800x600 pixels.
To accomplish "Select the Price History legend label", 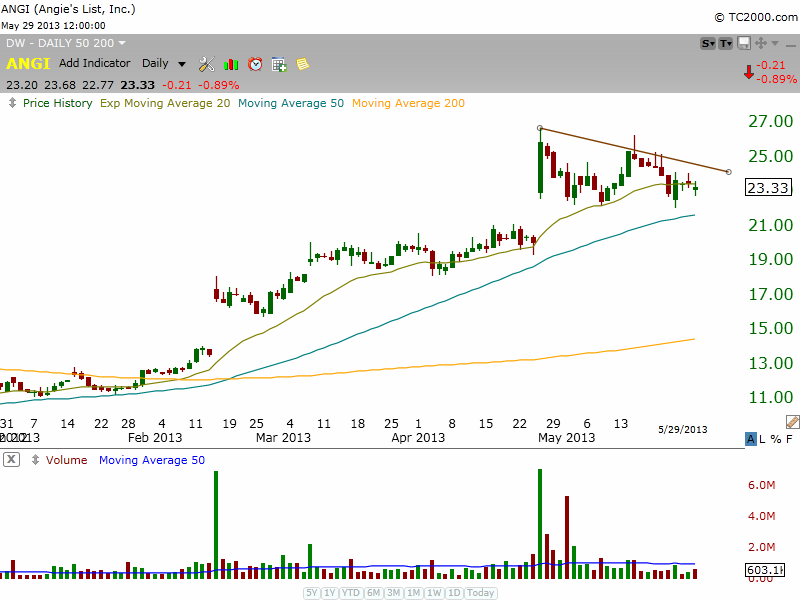I will click(x=58, y=103).
